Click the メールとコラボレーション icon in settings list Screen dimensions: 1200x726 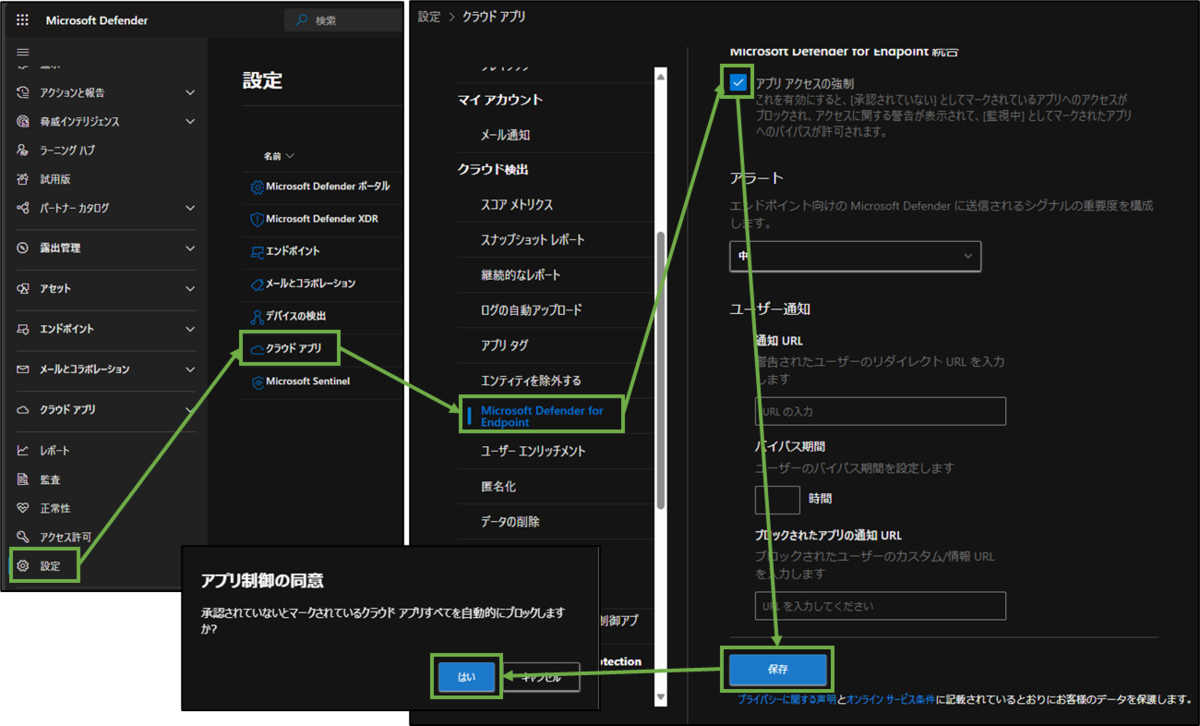[257, 284]
